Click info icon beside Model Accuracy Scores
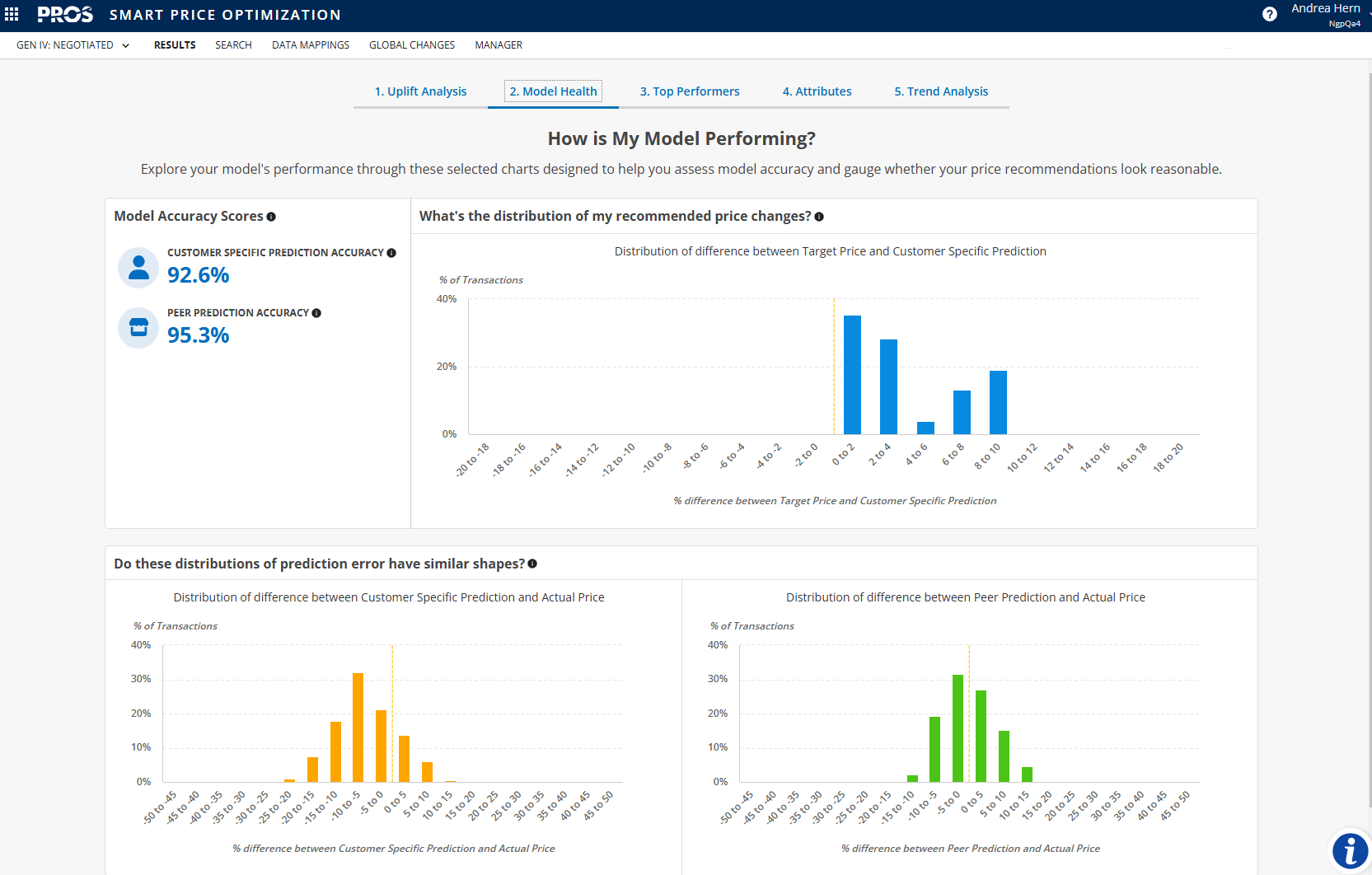 [271, 217]
